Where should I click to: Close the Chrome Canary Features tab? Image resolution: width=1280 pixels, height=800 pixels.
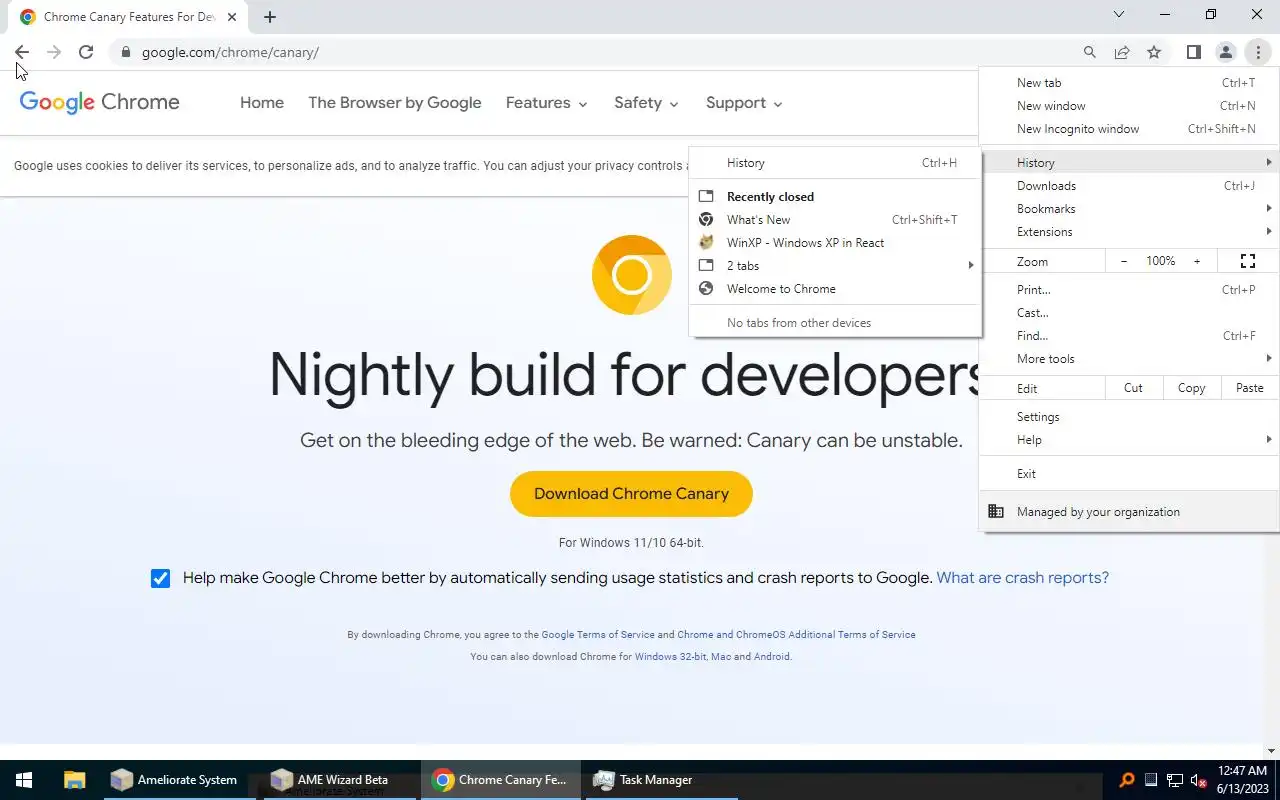(x=232, y=17)
